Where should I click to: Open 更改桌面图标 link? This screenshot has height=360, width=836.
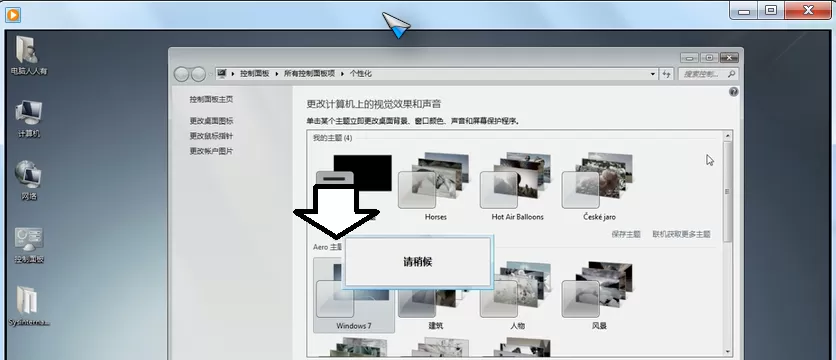(x=211, y=121)
